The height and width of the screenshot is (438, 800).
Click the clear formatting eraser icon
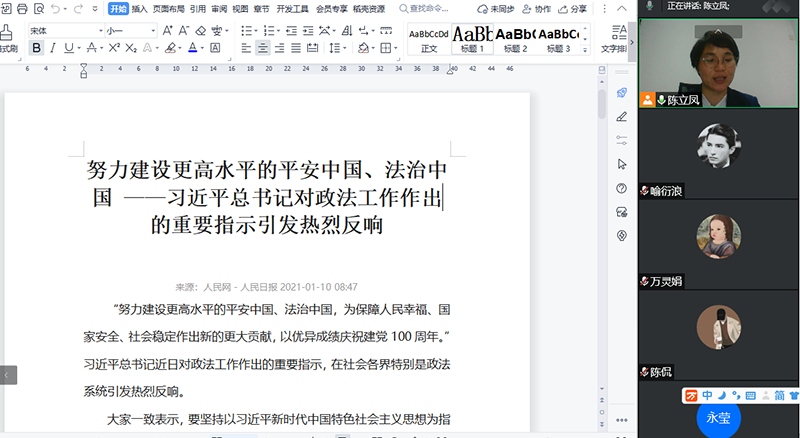201,31
